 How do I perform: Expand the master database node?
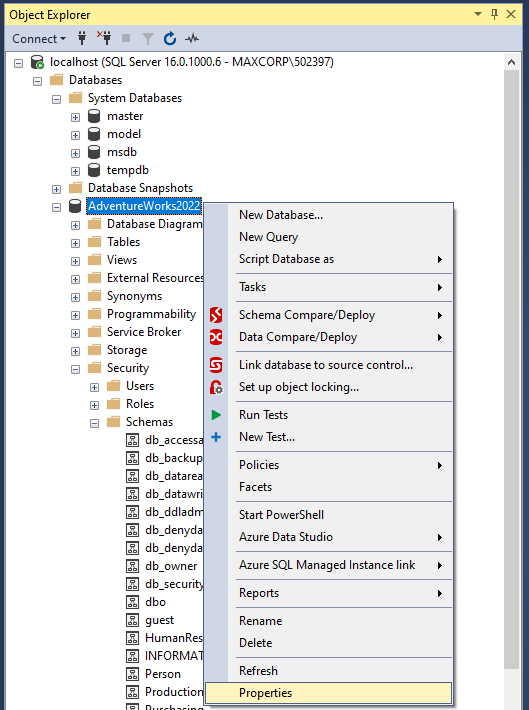(x=75, y=117)
